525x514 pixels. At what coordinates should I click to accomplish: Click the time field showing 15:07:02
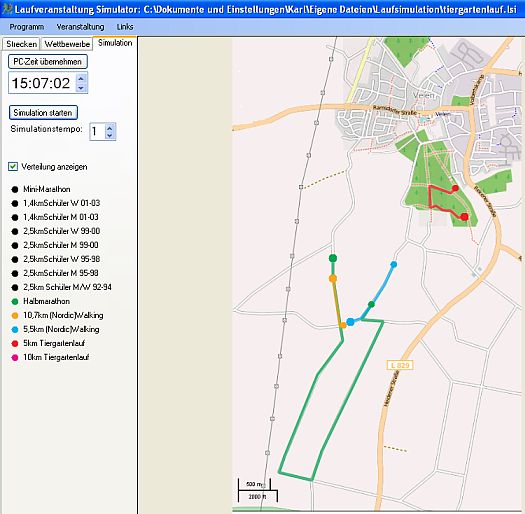(42, 83)
